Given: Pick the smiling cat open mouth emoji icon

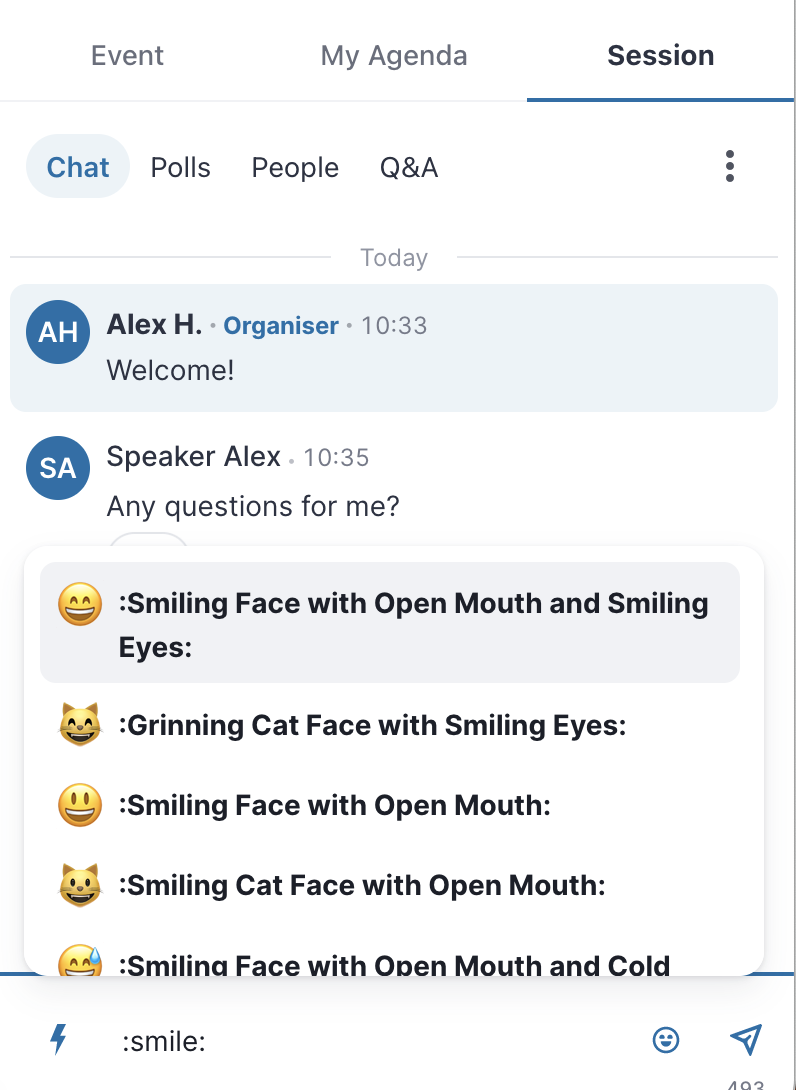Looking at the screenshot, I should click(80, 885).
